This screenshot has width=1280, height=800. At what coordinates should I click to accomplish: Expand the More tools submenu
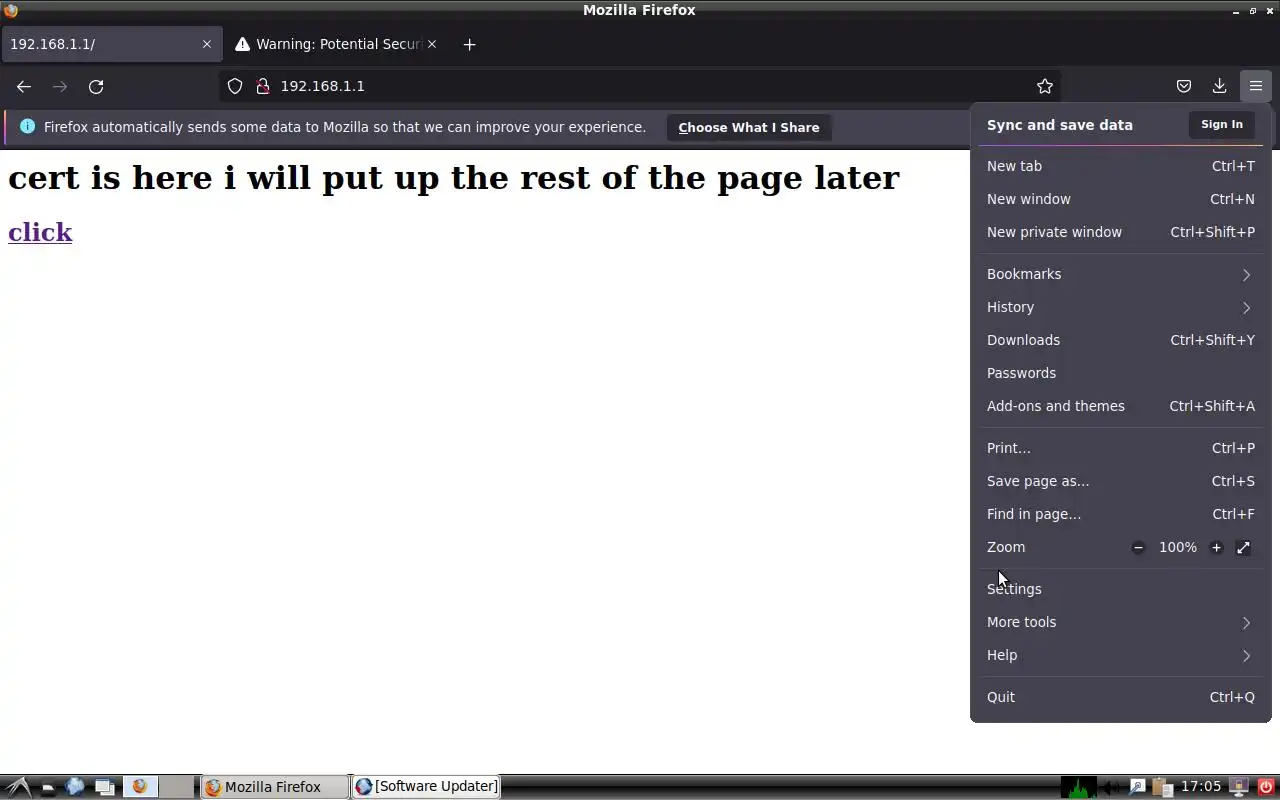tap(1120, 622)
